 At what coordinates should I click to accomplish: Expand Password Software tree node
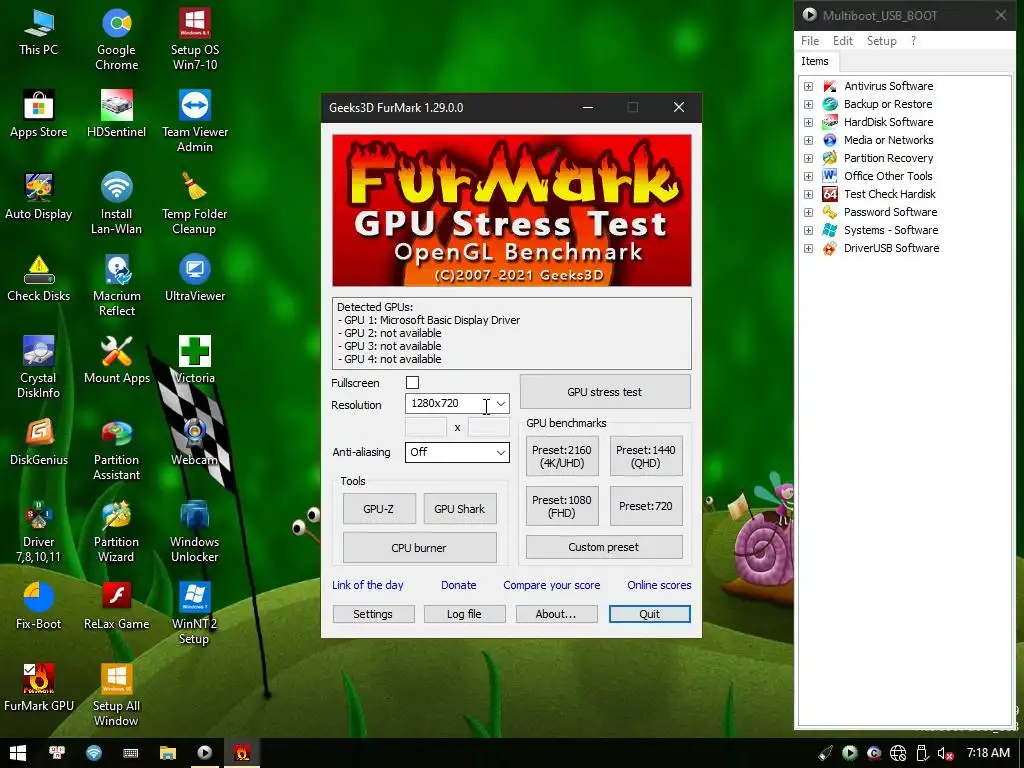pos(808,212)
